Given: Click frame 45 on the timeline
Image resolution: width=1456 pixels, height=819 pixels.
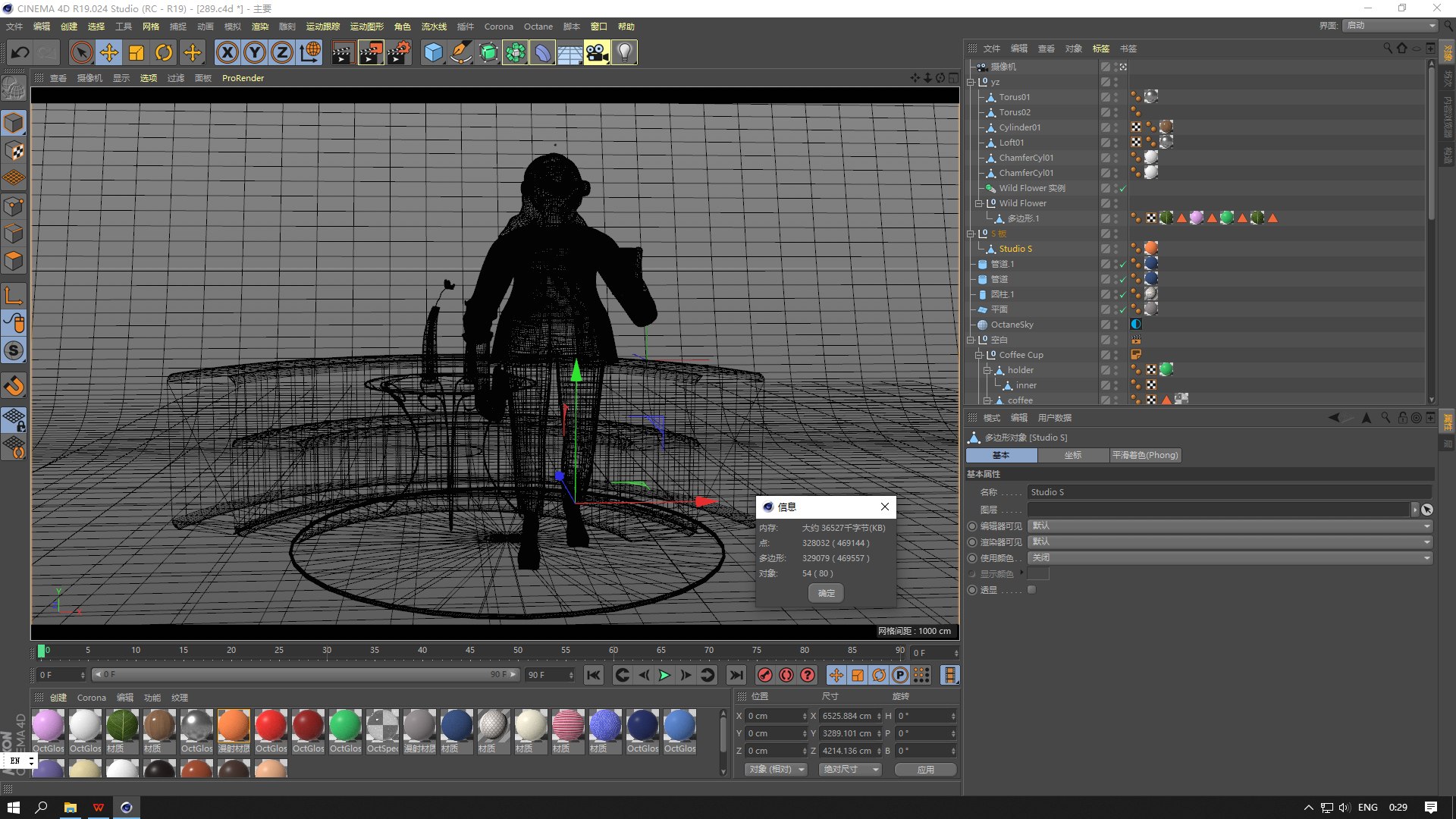Looking at the screenshot, I should (470, 651).
